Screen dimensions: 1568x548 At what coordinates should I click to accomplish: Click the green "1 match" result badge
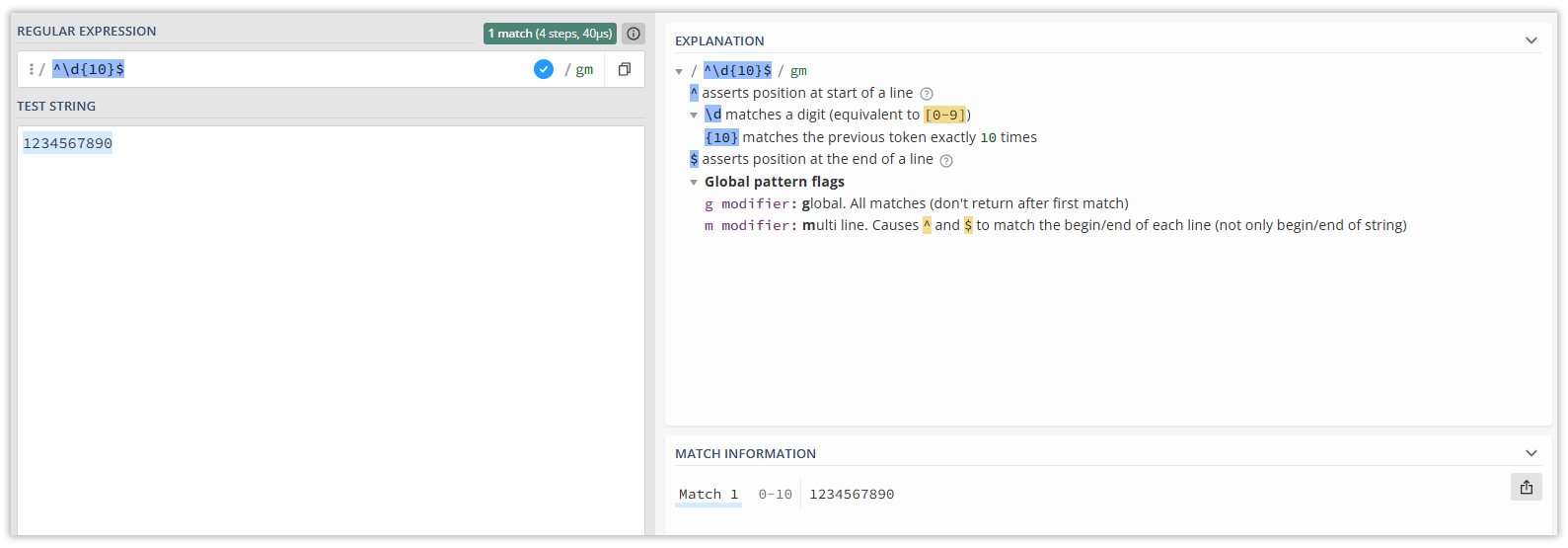(550, 34)
